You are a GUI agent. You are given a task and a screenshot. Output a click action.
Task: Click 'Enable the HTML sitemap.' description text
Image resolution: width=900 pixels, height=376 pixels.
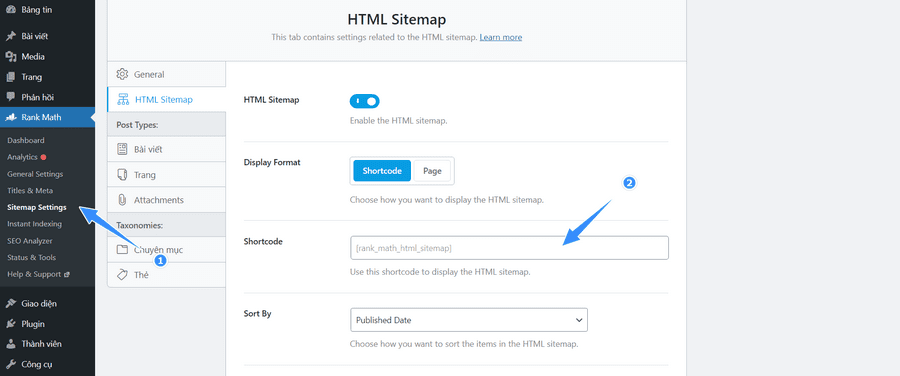[x=398, y=121]
